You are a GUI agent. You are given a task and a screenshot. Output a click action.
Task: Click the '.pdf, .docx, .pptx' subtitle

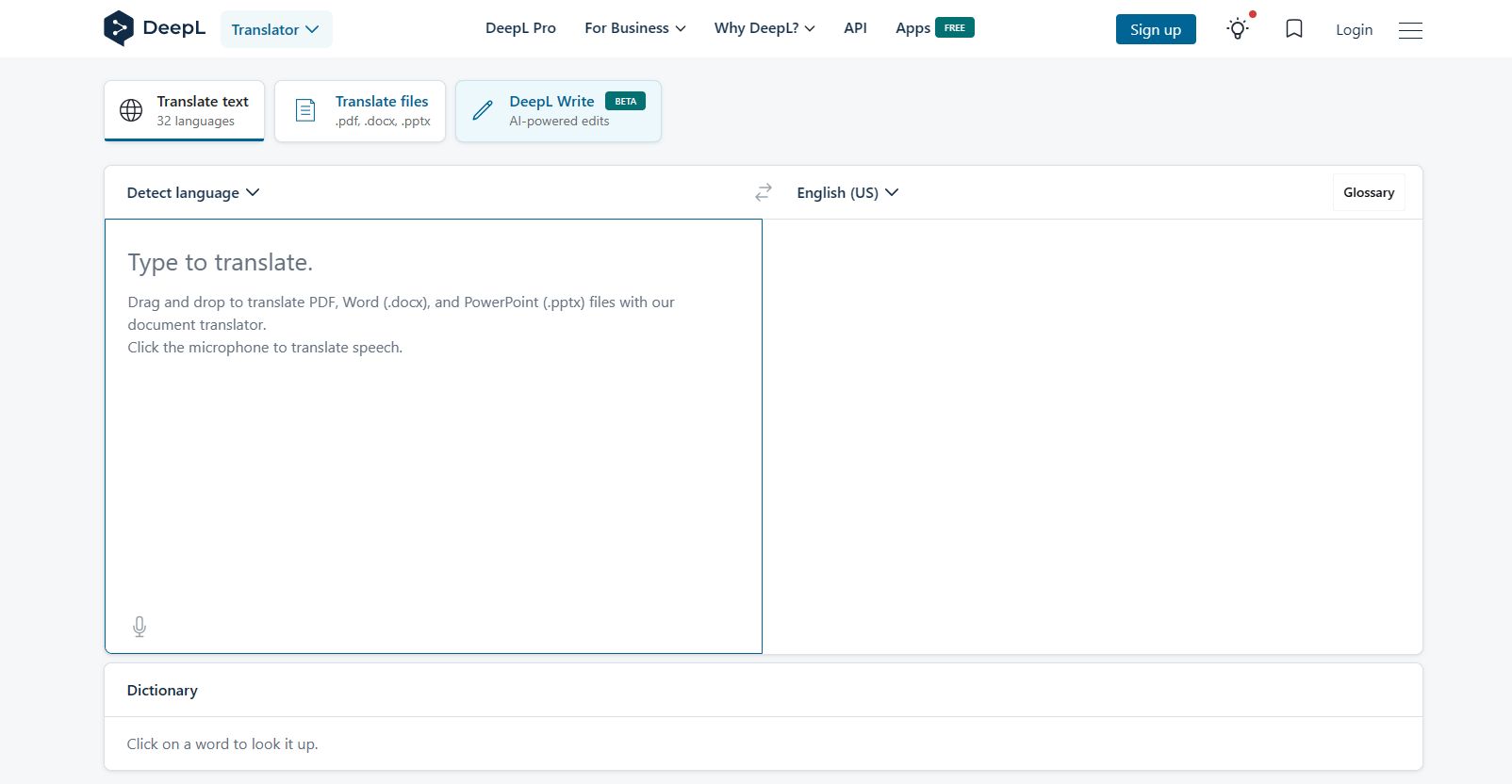pyautogui.click(x=383, y=122)
